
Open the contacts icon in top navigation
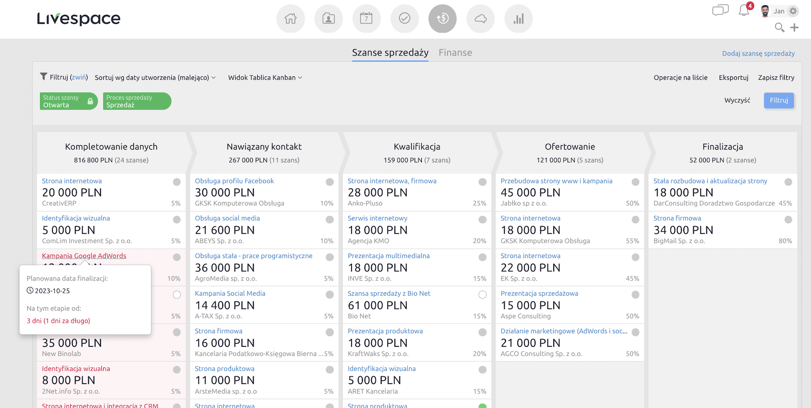pyautogui.click(x=328, y=19)
